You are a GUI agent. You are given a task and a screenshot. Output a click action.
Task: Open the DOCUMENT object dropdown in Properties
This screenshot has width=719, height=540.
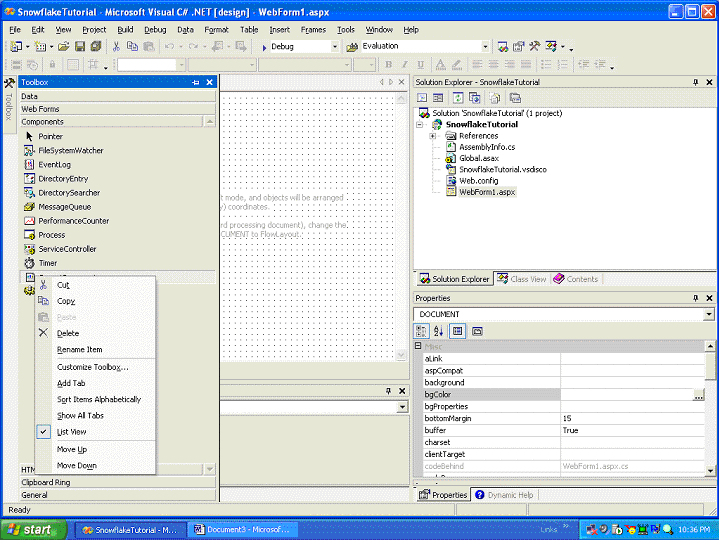709,314
